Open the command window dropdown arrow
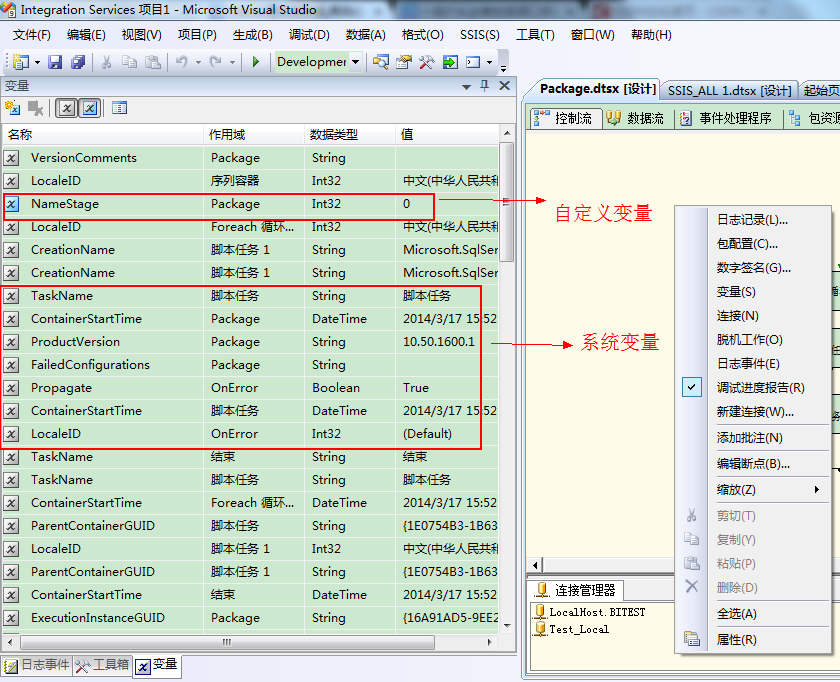Viewport: 840px width, 682px height. (489, 63)
